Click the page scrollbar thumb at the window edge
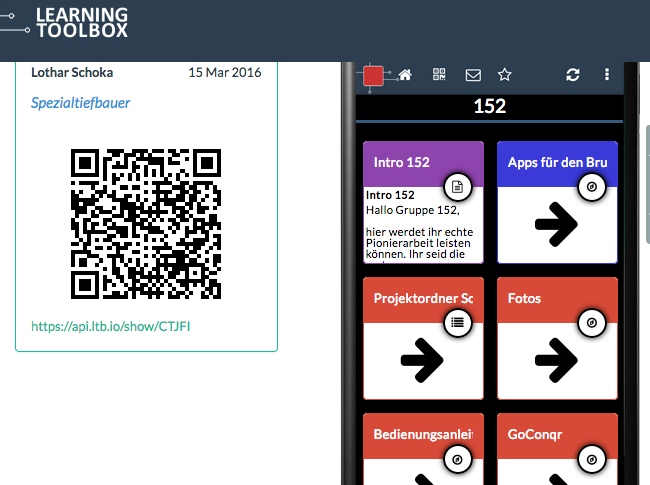650x485 pixels. point(648,184)
